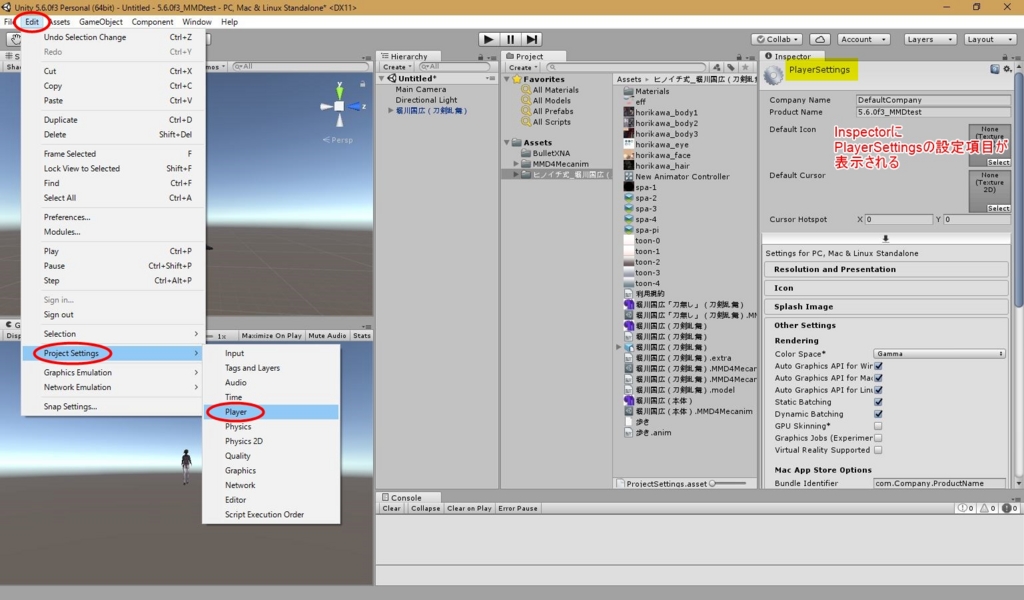Adjust the Project icon size slider

(x=728, y=484)
